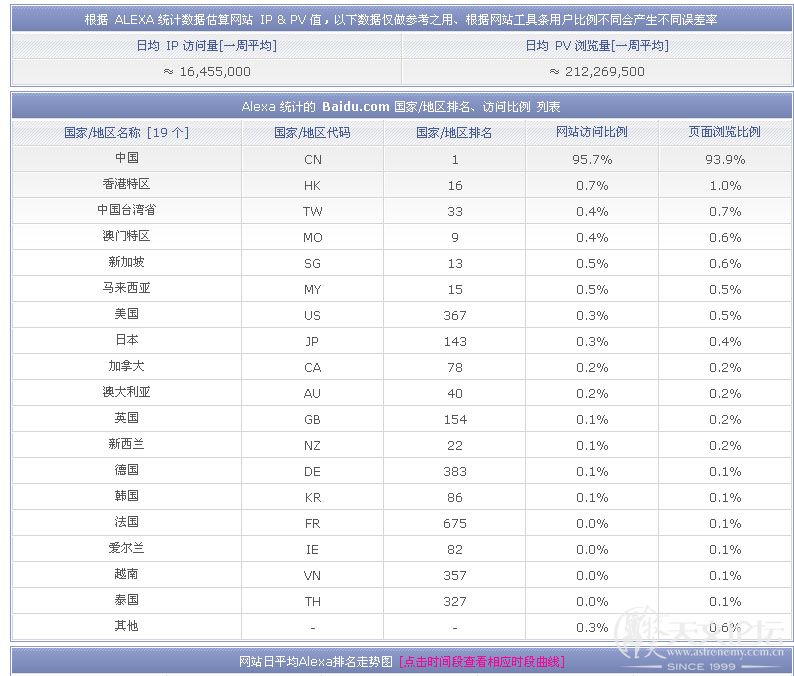
Task: Click the 国家/地区名称 [19 个] header
Action: (x=127, y=133)
